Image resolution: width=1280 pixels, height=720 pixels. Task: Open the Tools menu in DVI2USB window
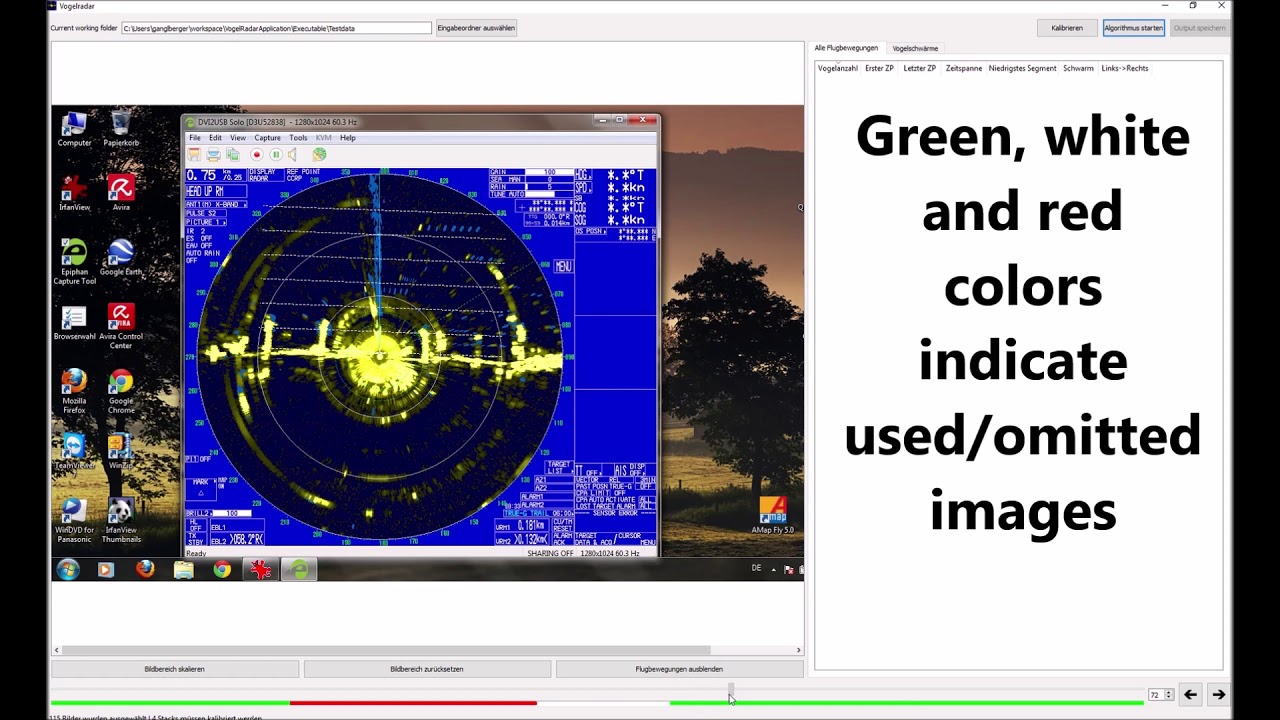(x=298, y=138)
